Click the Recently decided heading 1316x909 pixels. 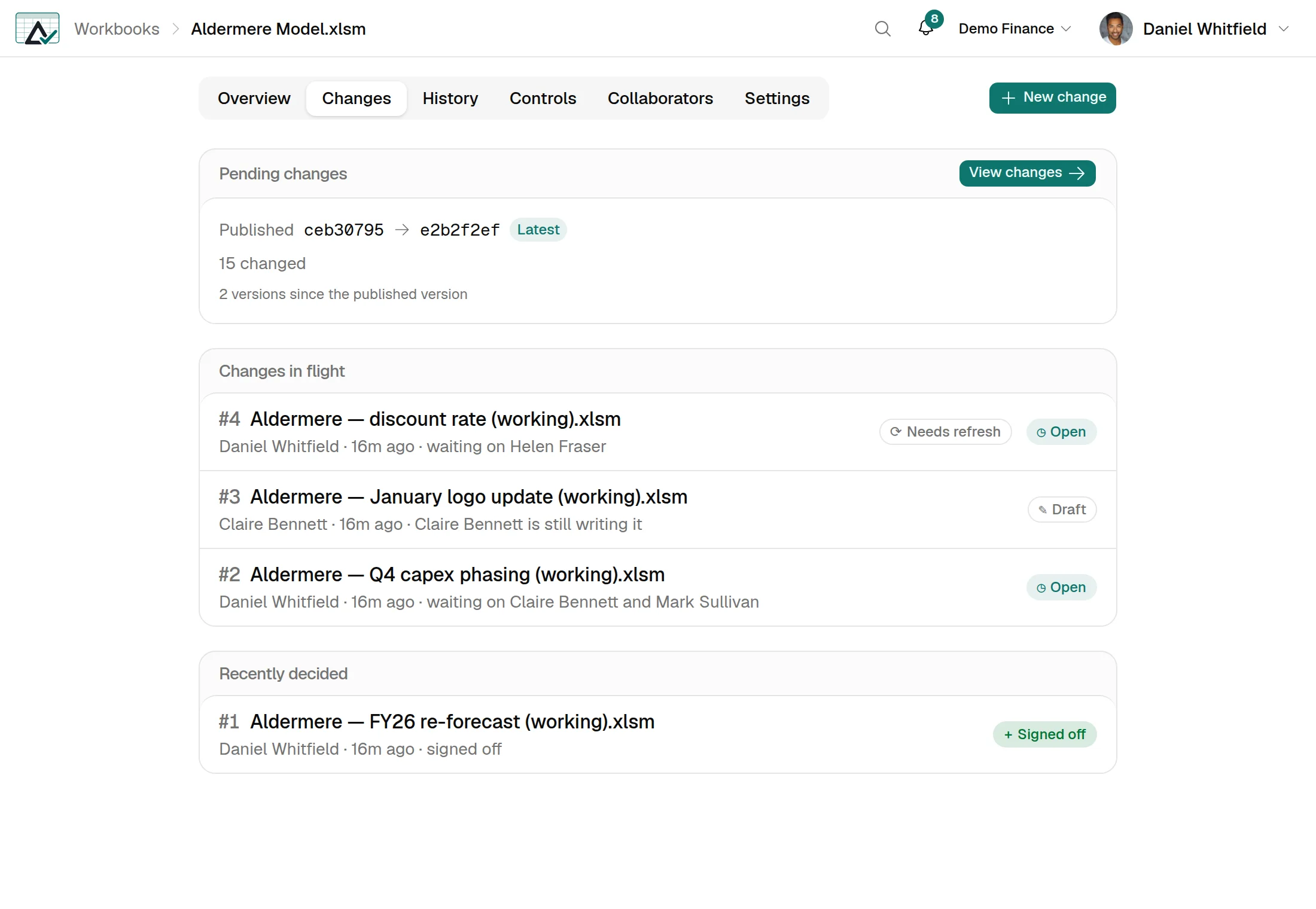[283, 673]
